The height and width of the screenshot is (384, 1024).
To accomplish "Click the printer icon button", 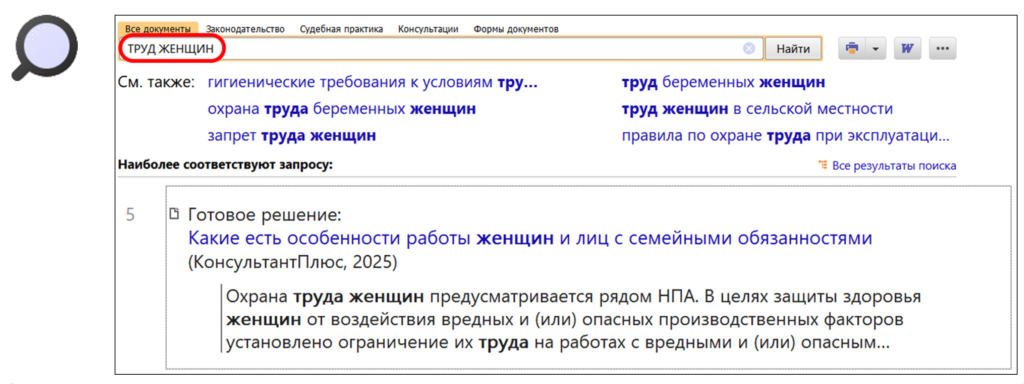I will pyautogui.click(x=852, y=48).
